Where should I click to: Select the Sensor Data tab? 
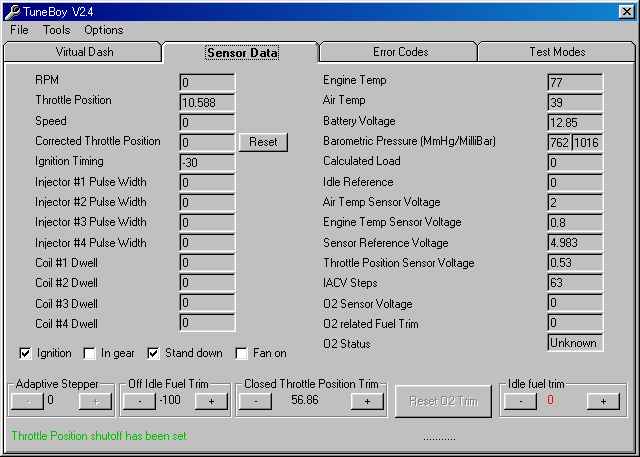[x=242, y=53]
